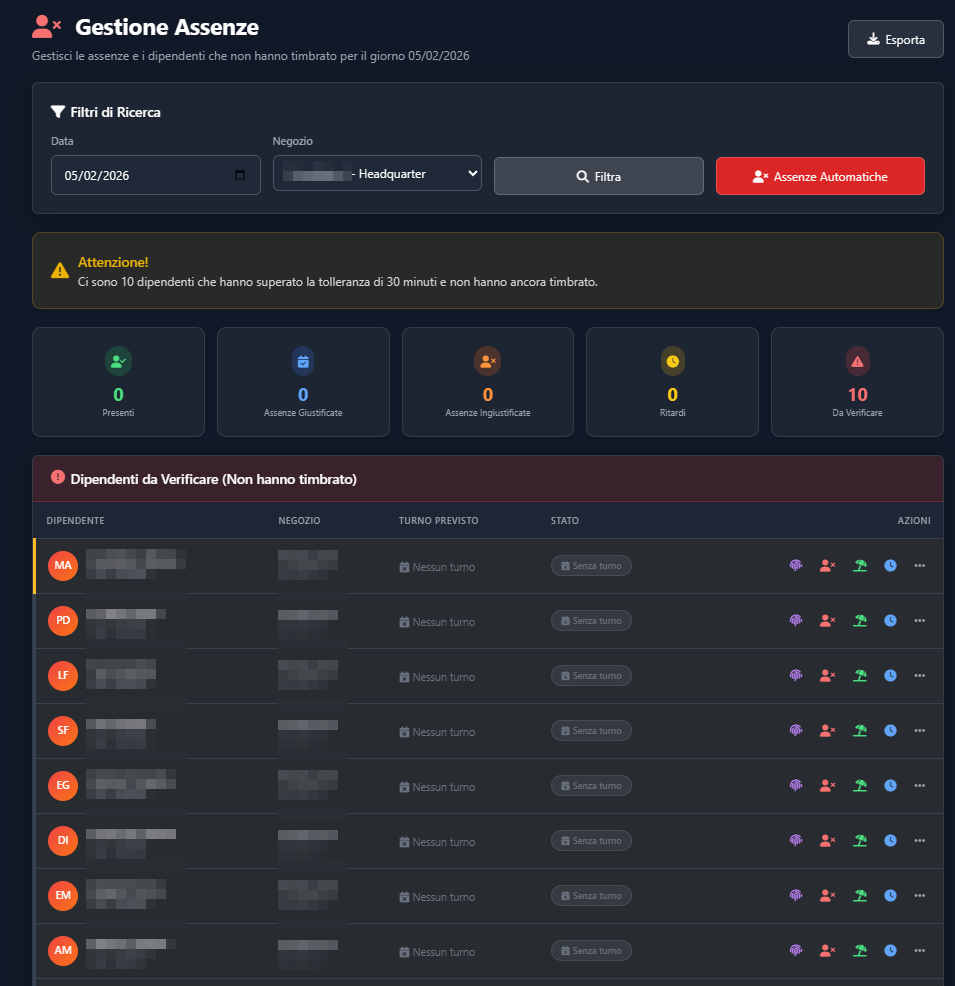955x986 pixels.
Task: Click the fingerprint icon in the EG row
Action: 796,786
